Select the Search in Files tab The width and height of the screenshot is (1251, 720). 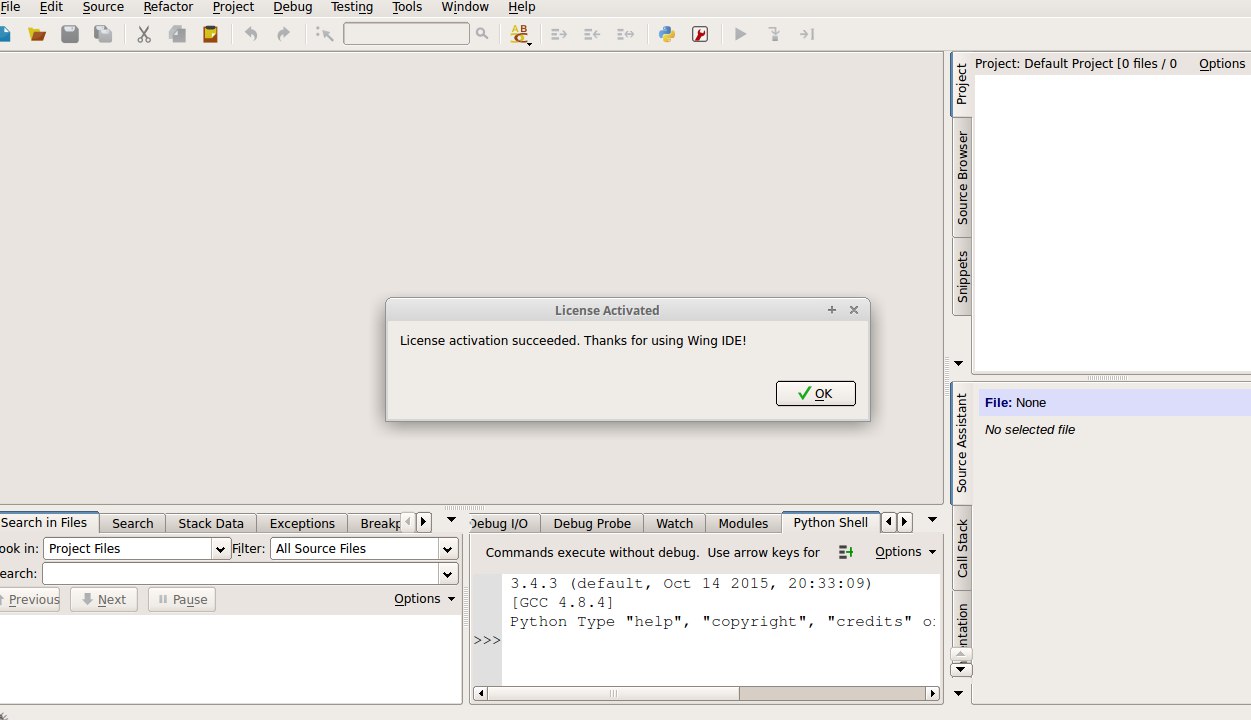click(x=45, y=522)
